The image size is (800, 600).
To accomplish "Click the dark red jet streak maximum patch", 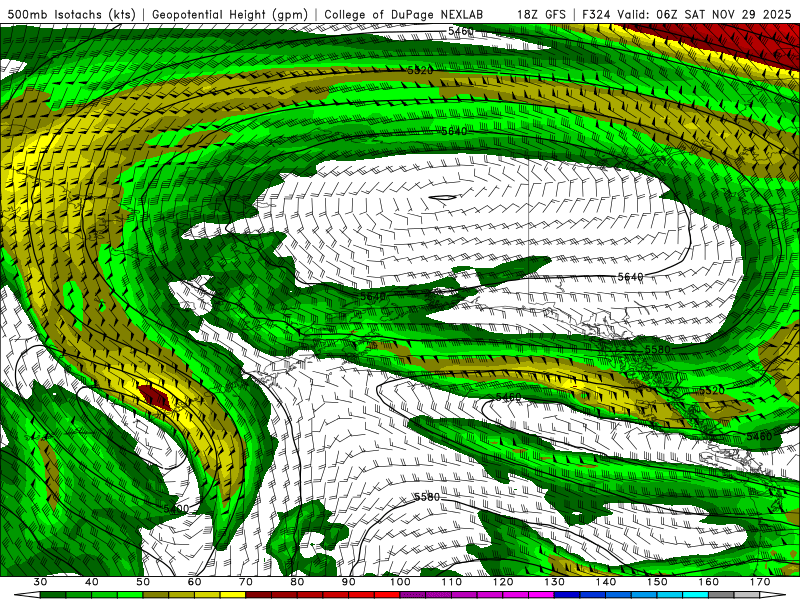I will (156, 396).
